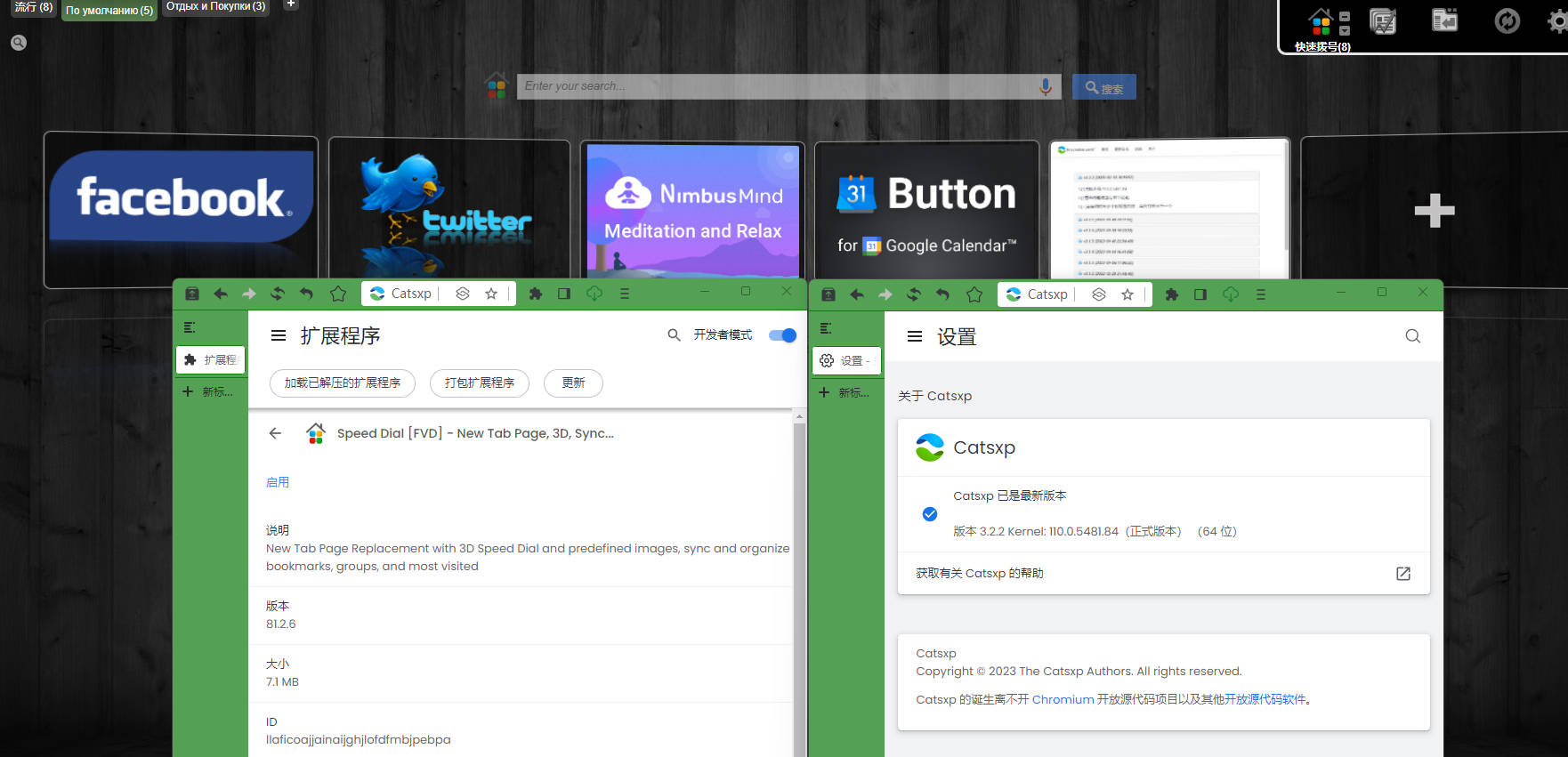Open the 开放源代码软件 link
This screenshot has height=757, width=1568.
(1265, 700)
